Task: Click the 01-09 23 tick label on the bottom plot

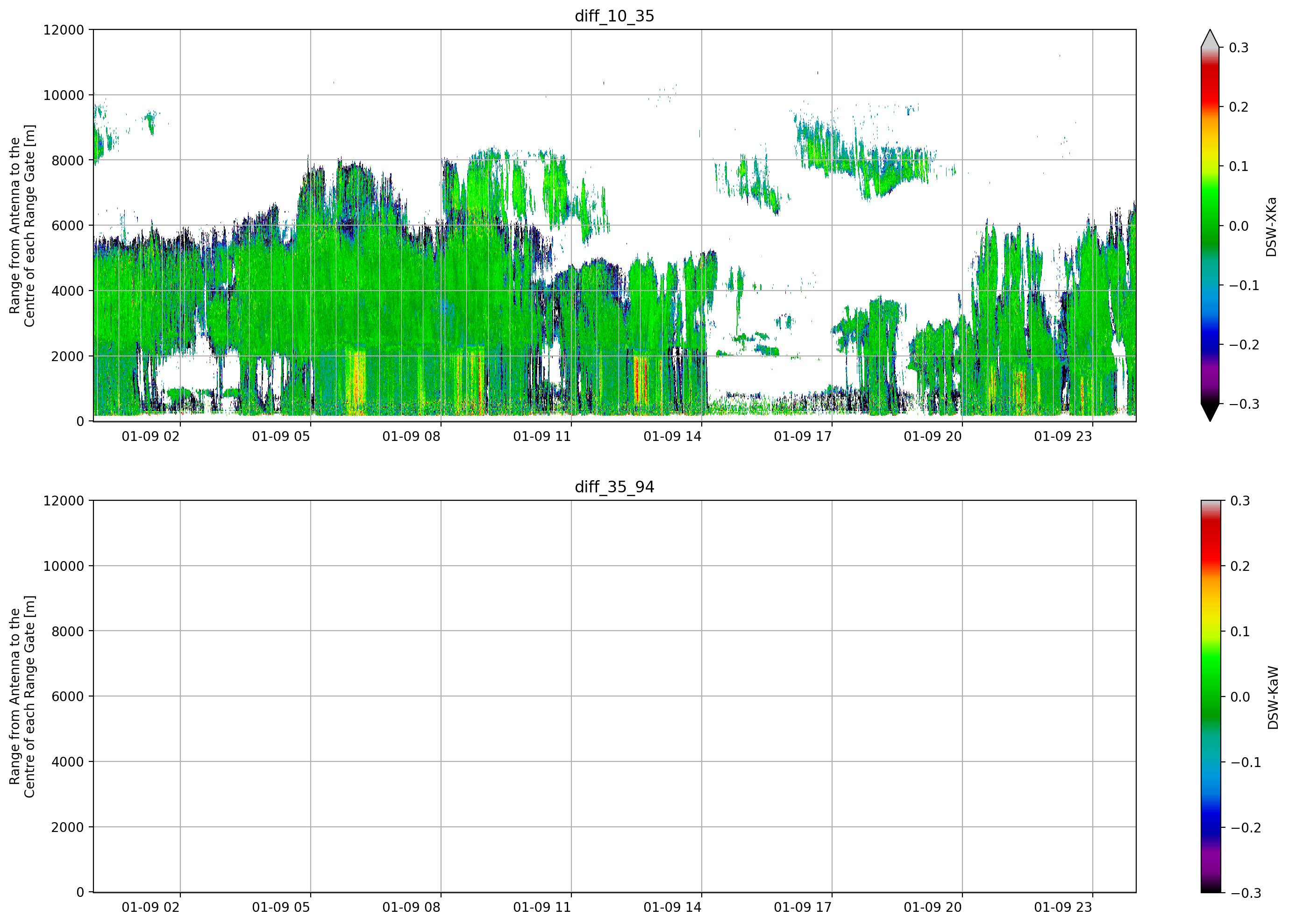Action: tap(1063, 908)
